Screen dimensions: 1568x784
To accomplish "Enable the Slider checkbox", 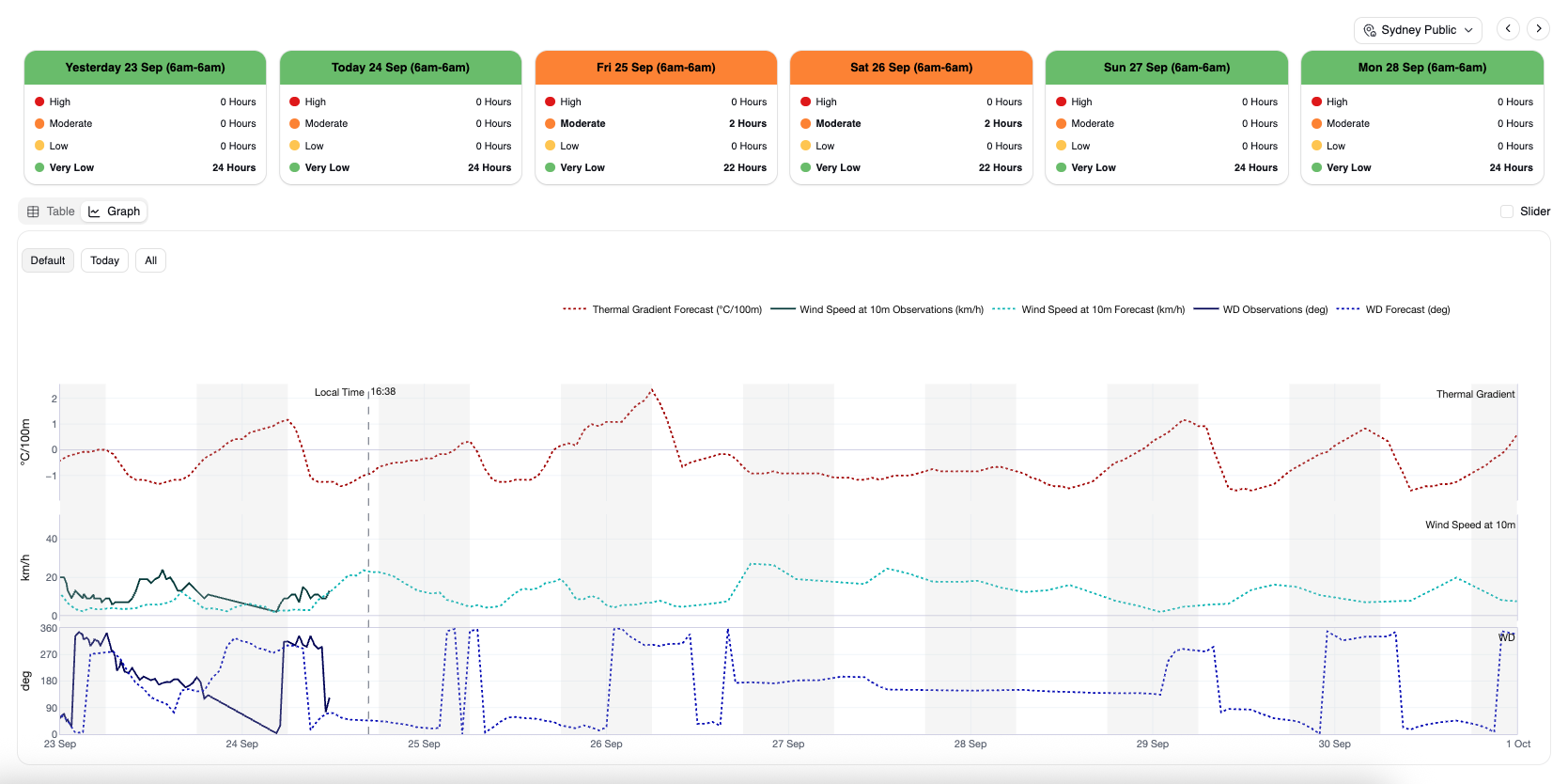I will [x=1507, y=212].
